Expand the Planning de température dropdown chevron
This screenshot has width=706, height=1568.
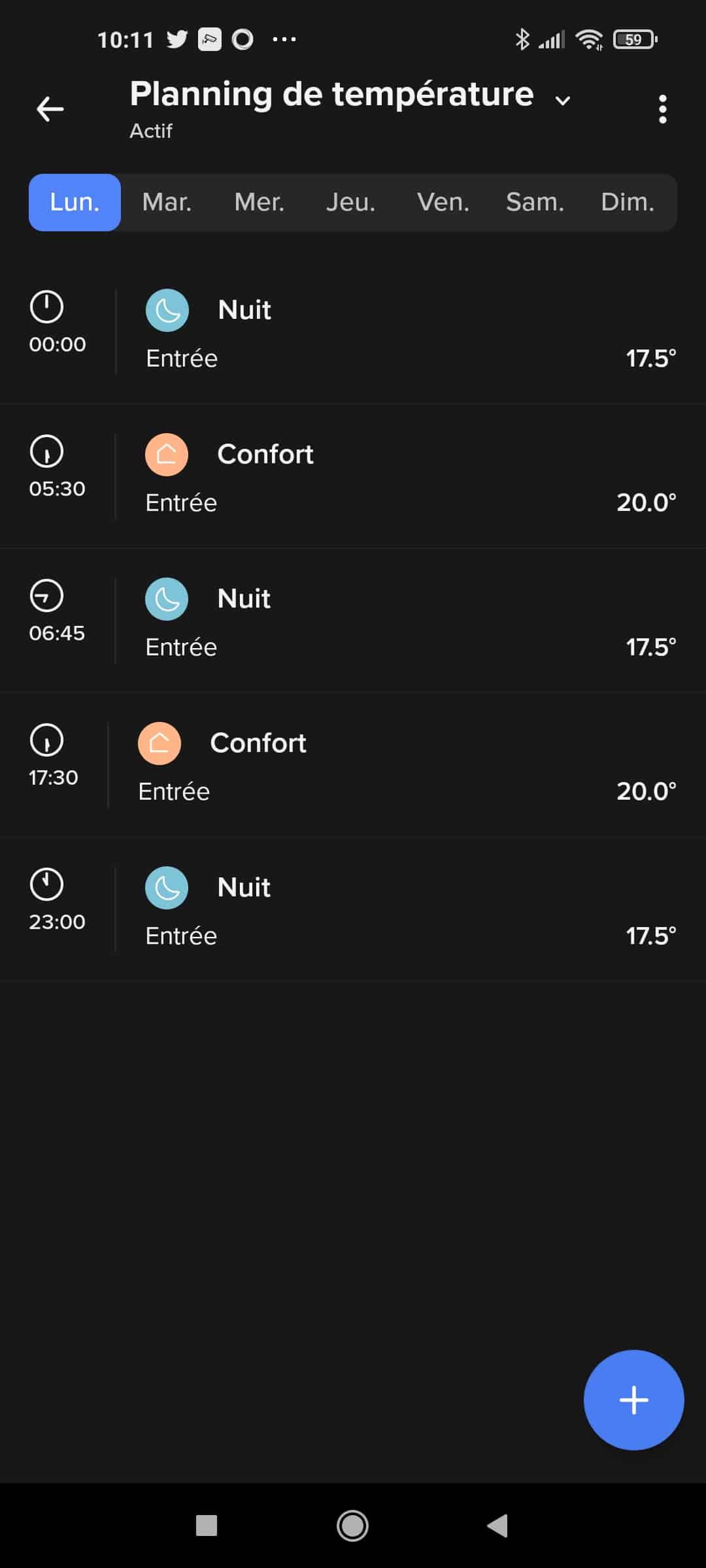pyautogui.click(x=562, y=100)
